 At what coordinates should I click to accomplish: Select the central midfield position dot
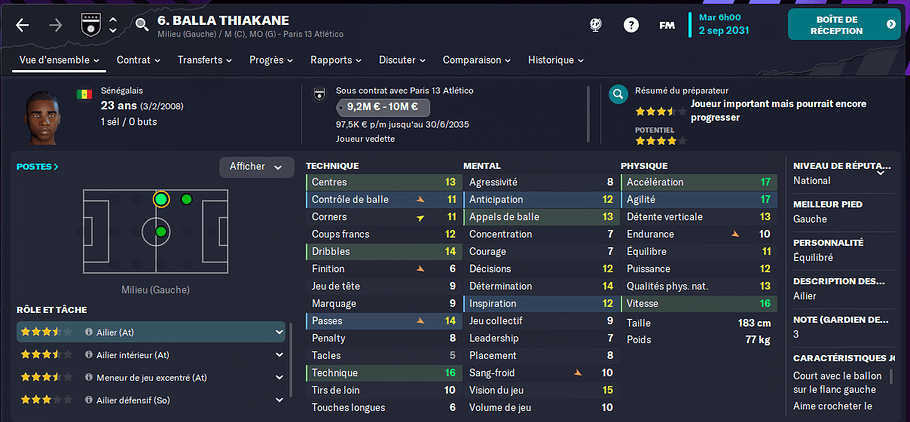[160, 234]
